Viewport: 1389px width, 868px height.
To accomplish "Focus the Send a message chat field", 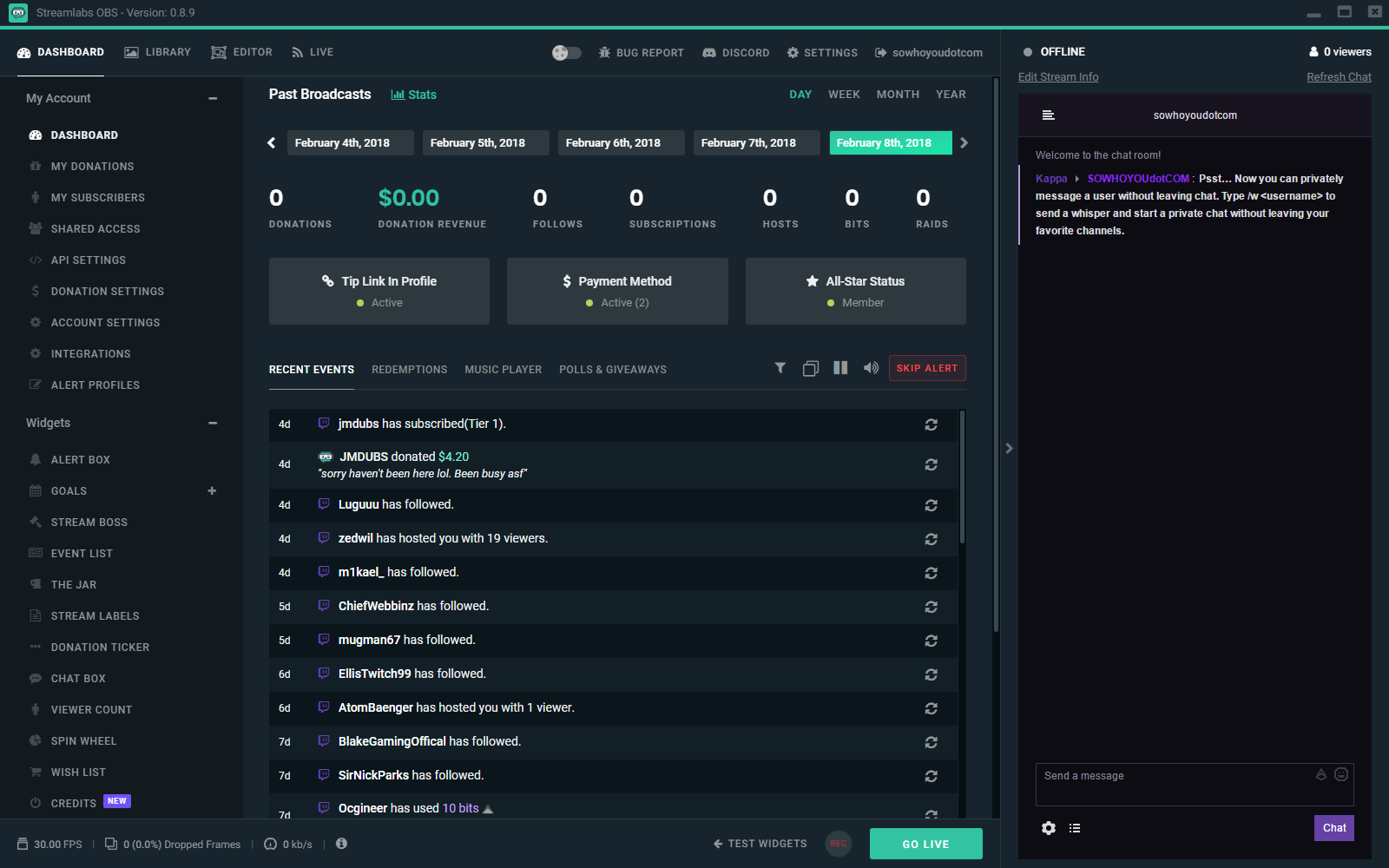I will [1195, 785].
